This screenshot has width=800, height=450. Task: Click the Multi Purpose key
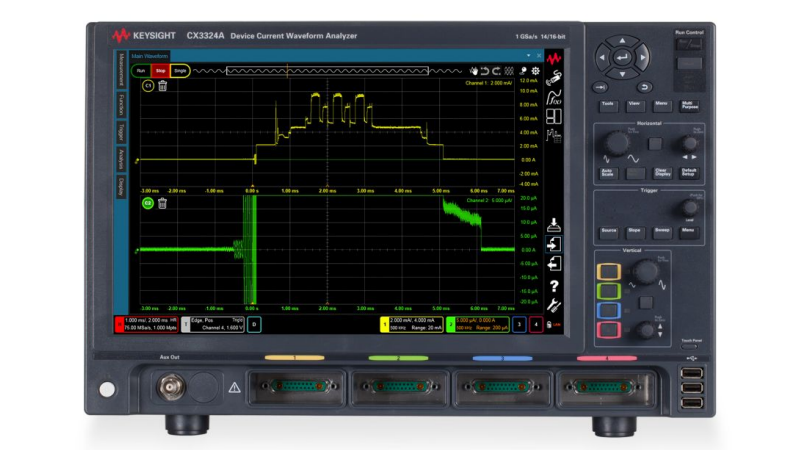pyautogui.click(x=689, y=106)
